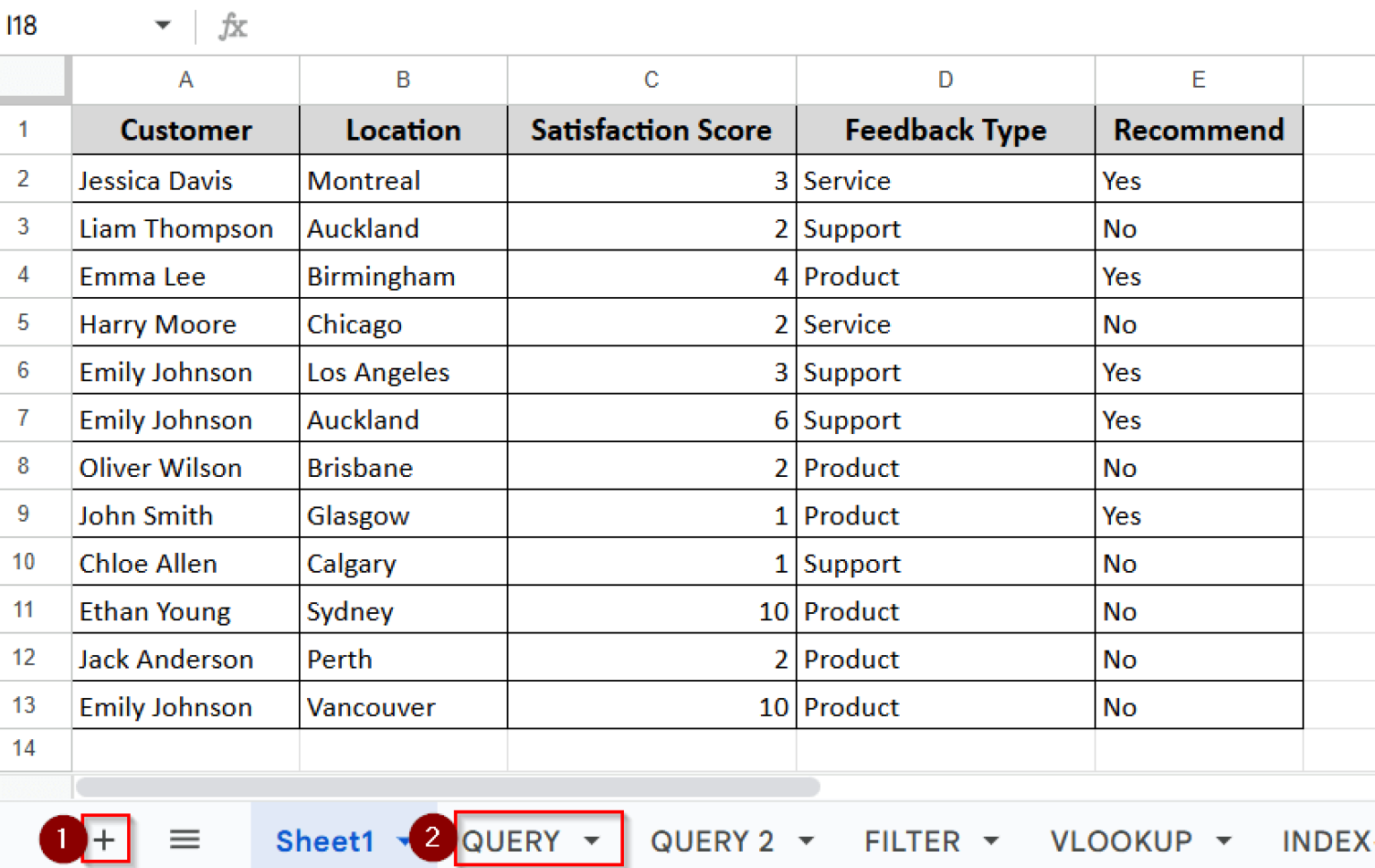Image resolution: width=1375 pixels, height=868 pixels.
Task: Select row 7 header
Action: (x=24, y=419)
